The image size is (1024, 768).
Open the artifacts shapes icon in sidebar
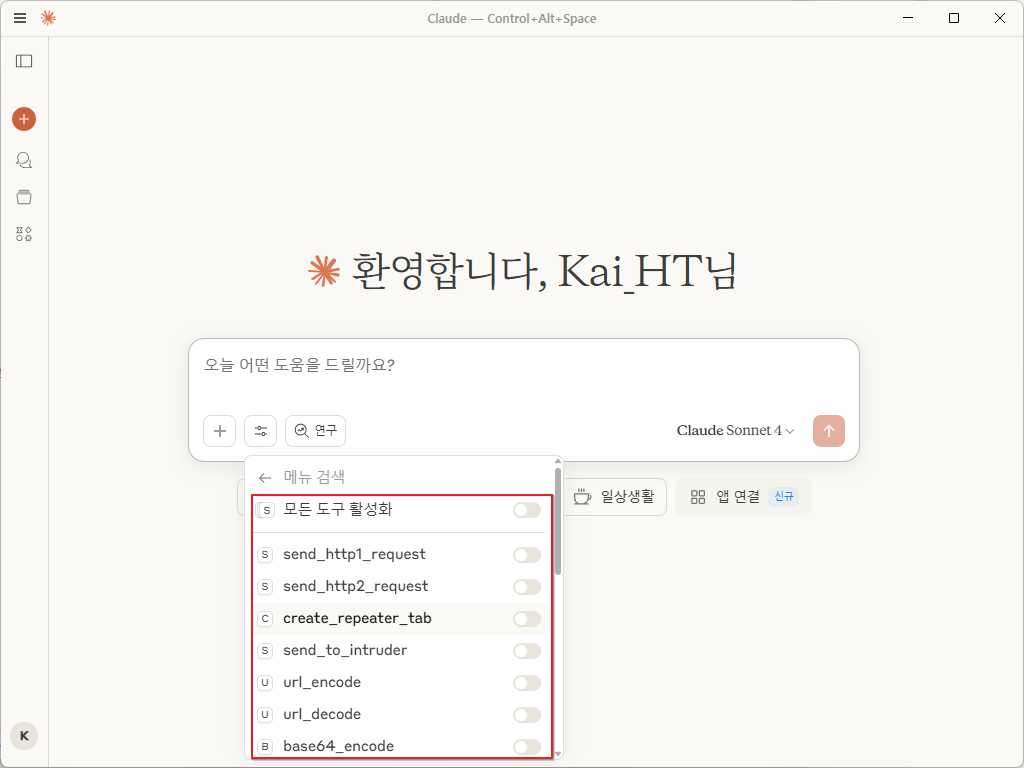click(24, 234)
